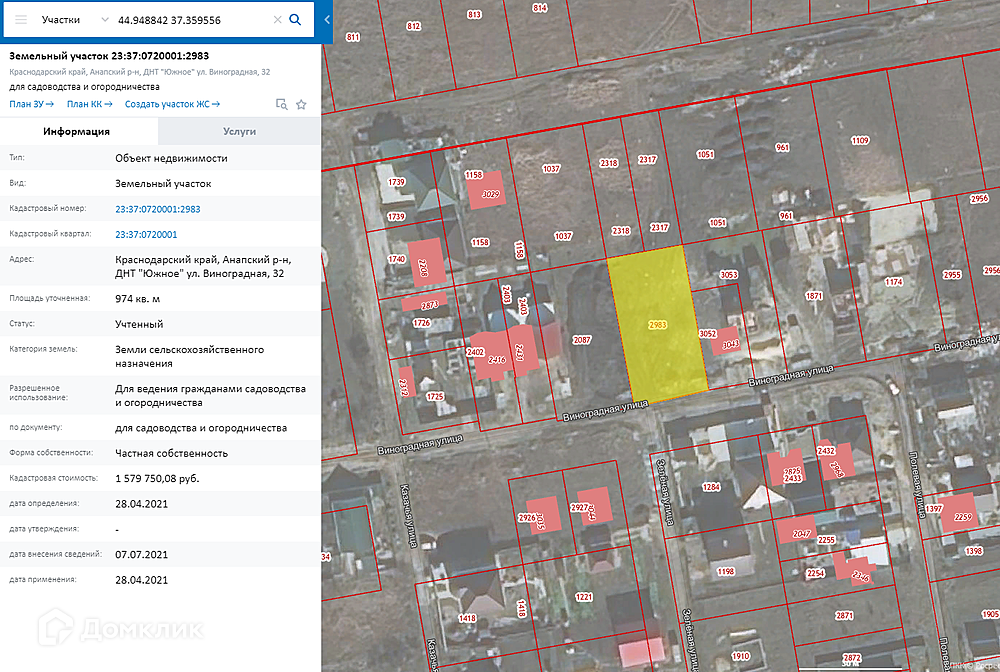Open cadastral number 23:37:0720001:2983 link
1000x672 pixels.
pyautogui.click(x=157, y=209)
